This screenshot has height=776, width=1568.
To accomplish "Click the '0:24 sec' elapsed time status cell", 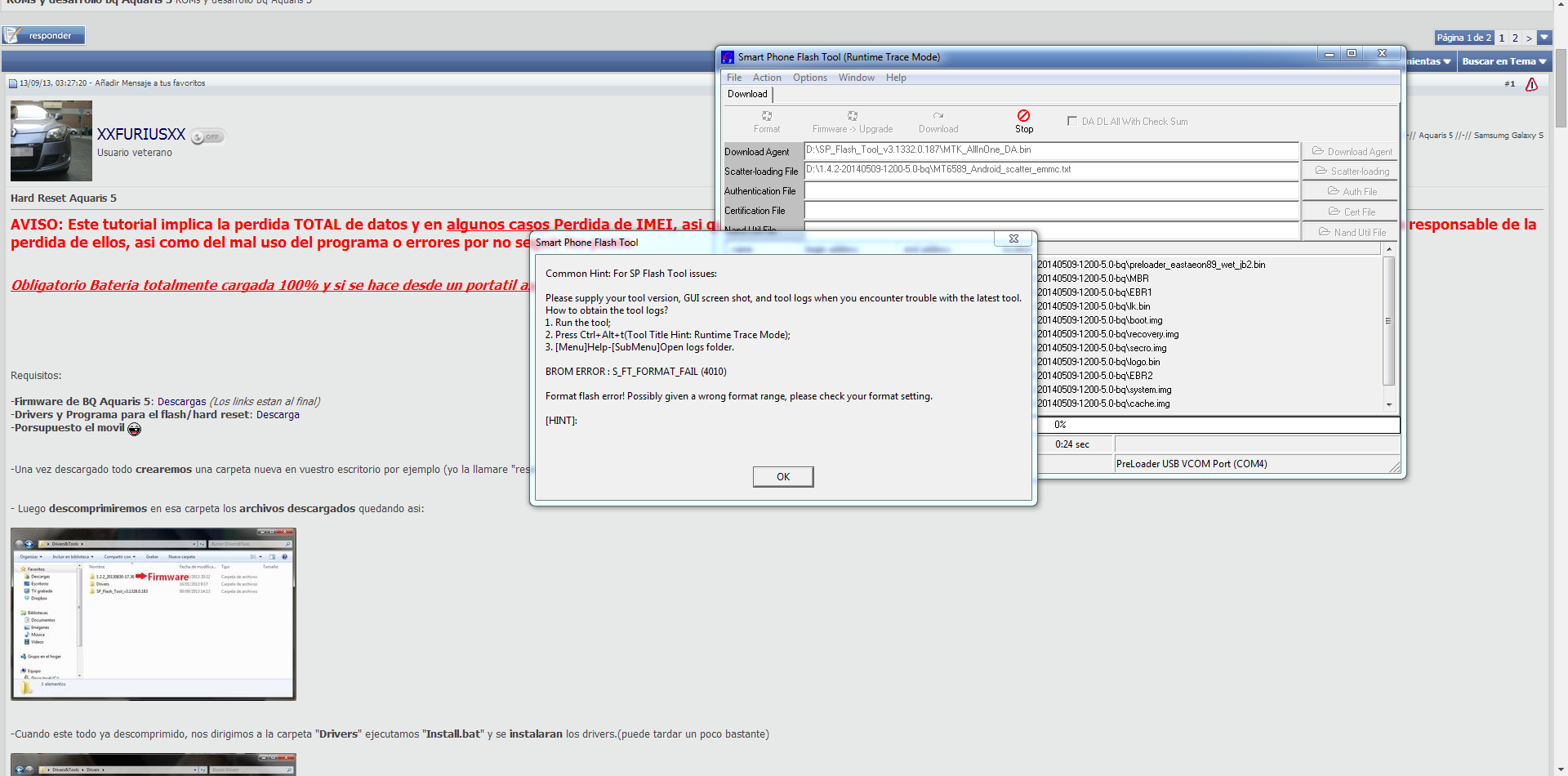I will (x=1072, y=444).
